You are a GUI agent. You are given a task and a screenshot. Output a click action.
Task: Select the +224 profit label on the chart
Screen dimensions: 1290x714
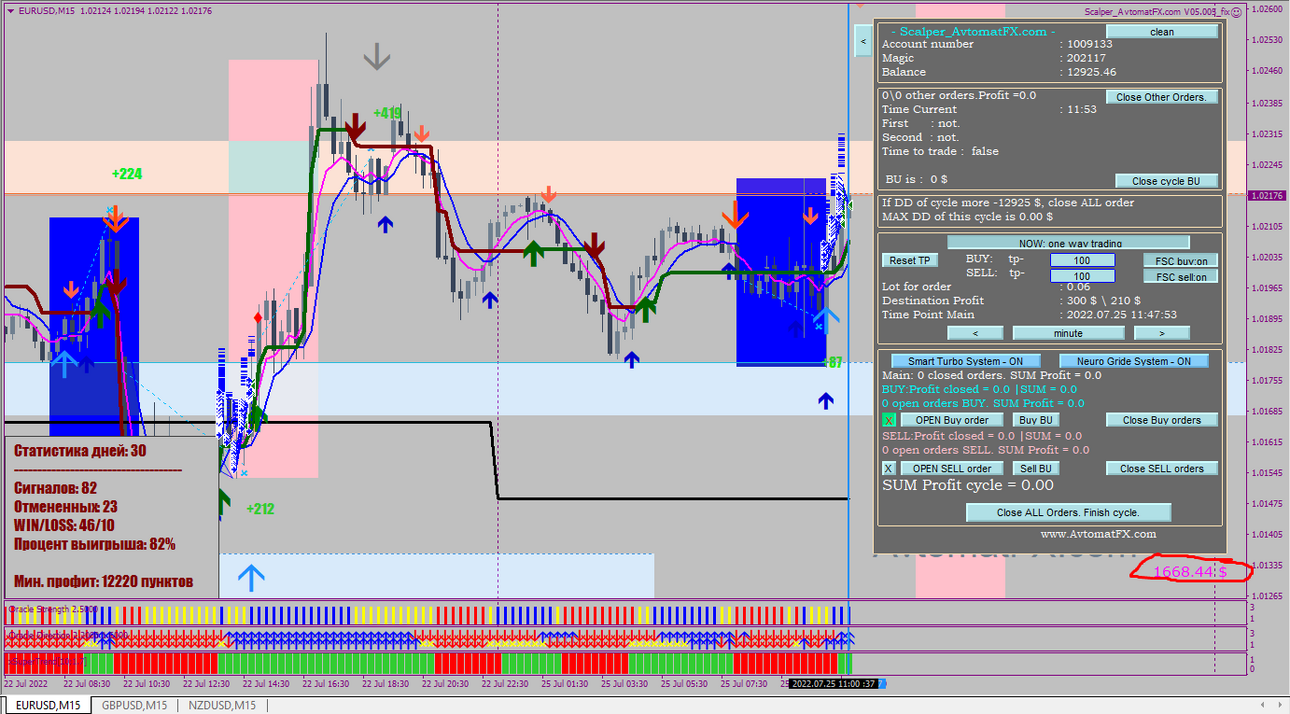[x=127, y=174]
